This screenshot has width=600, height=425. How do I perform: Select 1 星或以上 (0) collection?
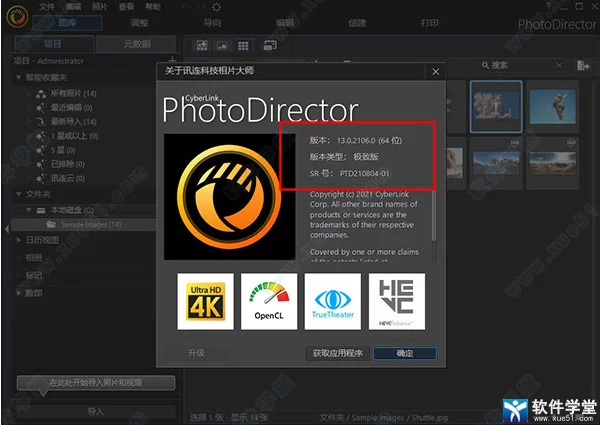[75, 136]
